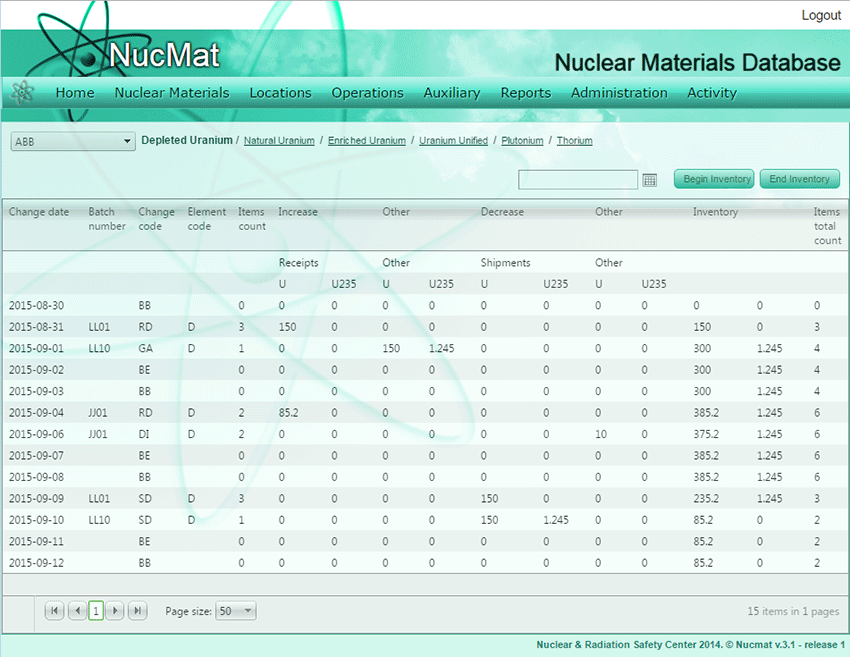Click the Begin Inventory button
This screenshot has height=657, width=850.
(x=714, y=179)
